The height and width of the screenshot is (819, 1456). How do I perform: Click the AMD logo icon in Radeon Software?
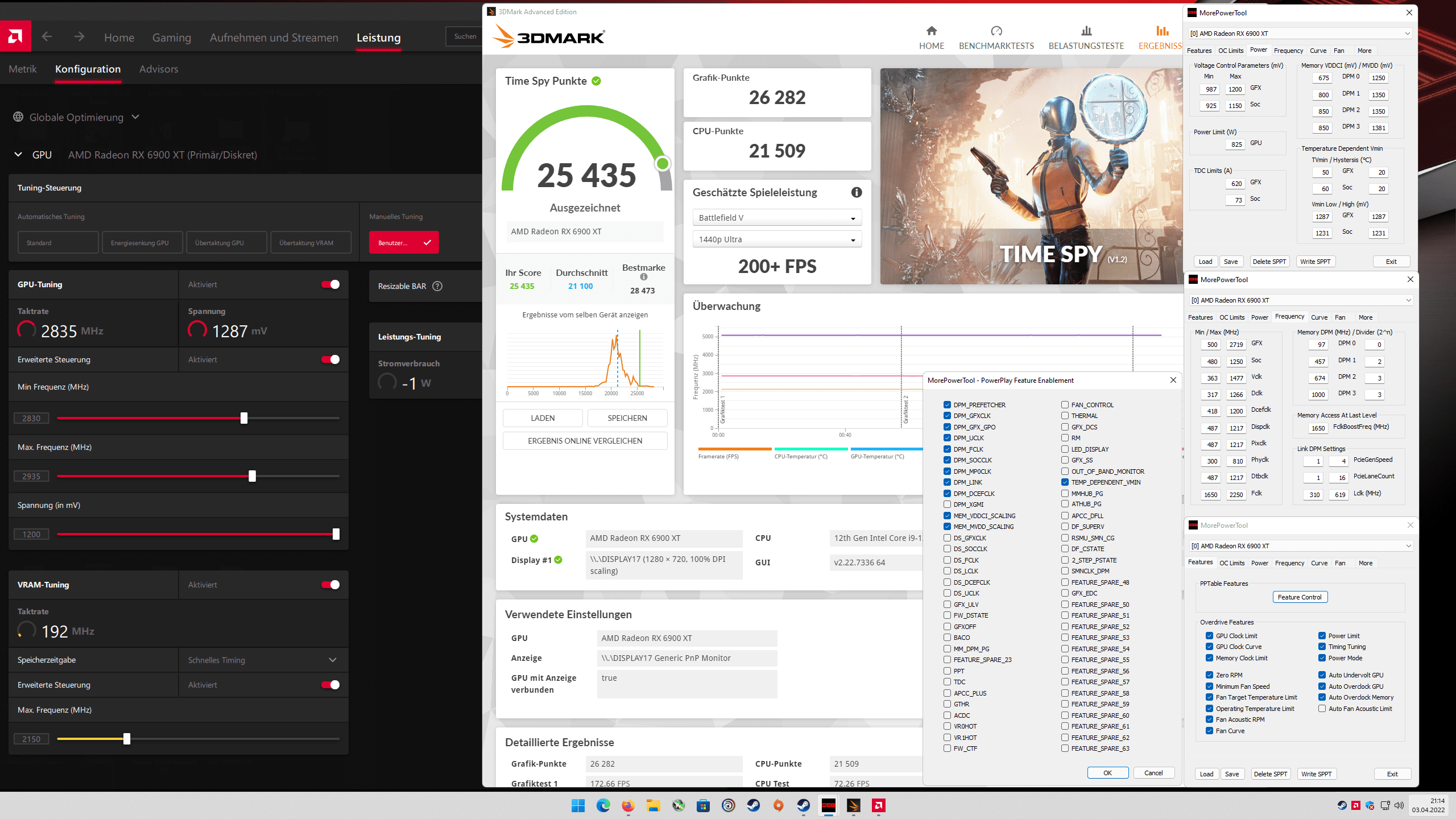[15, 37]
